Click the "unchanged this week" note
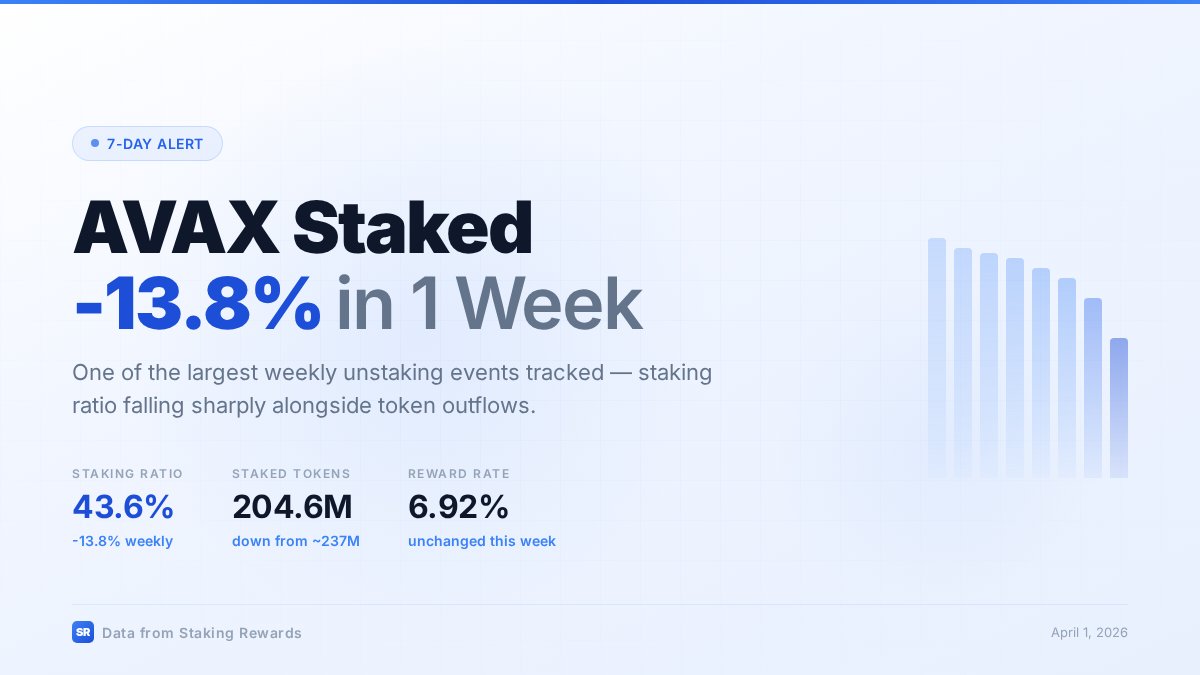1200x675 pixels. pos(481,541)
